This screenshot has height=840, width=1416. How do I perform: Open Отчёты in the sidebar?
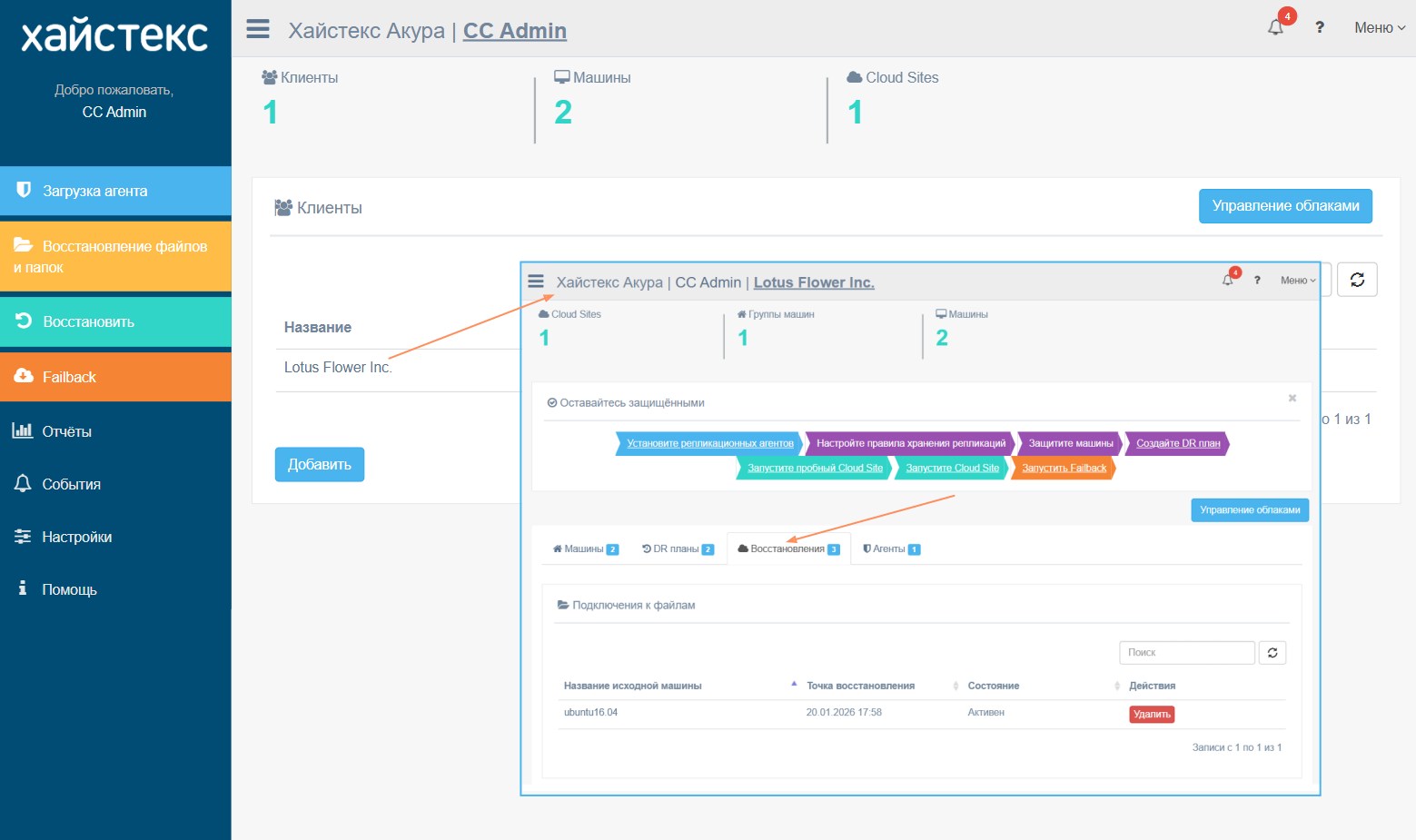click(x=115, y=431)
